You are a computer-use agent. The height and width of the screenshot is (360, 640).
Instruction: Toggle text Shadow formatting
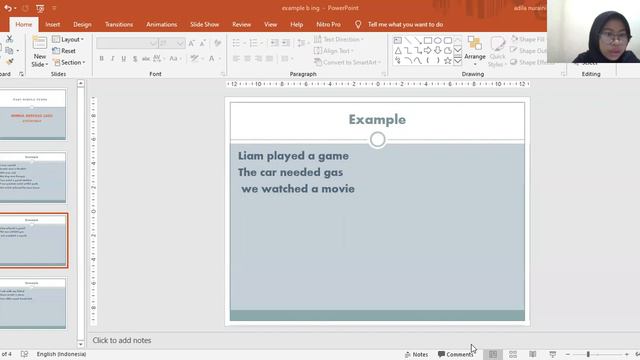point(135,59)
